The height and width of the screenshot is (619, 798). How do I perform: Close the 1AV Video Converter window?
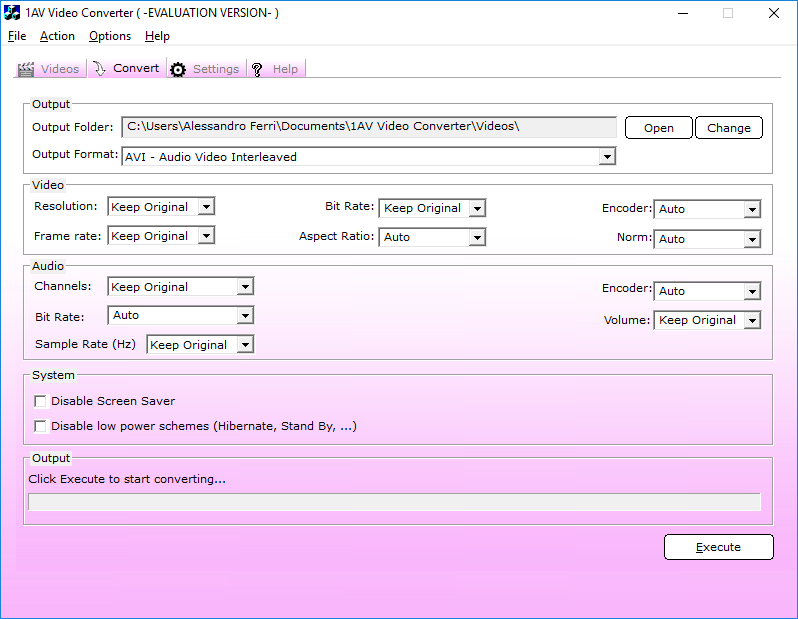pos(774,13)
